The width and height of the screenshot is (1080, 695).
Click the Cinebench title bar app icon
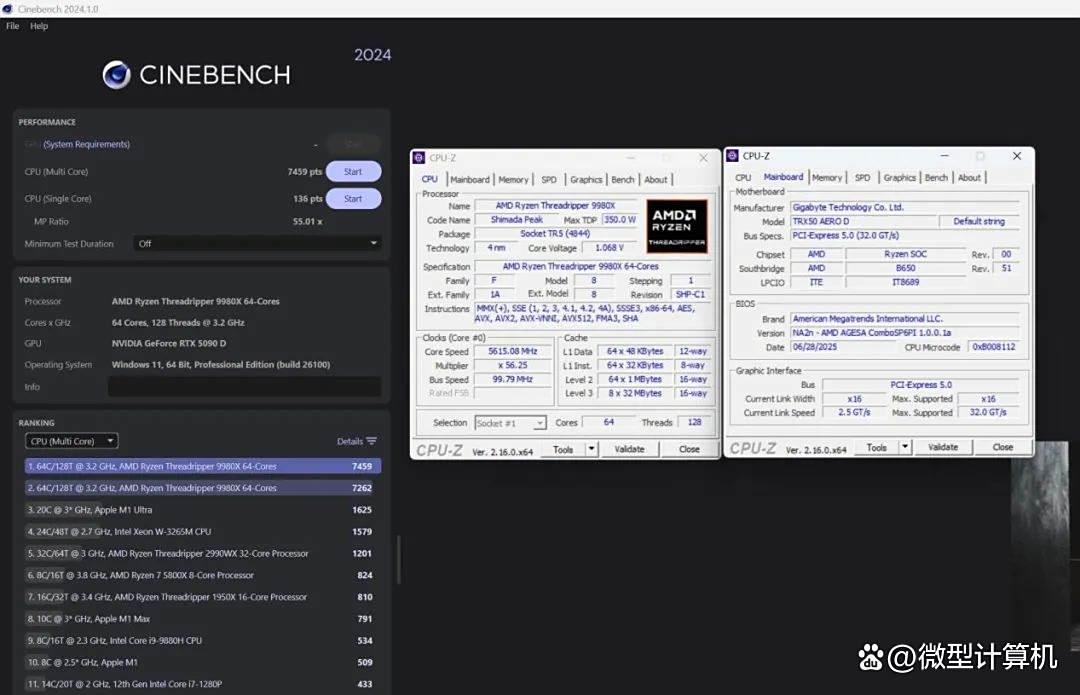pos(8,9)
